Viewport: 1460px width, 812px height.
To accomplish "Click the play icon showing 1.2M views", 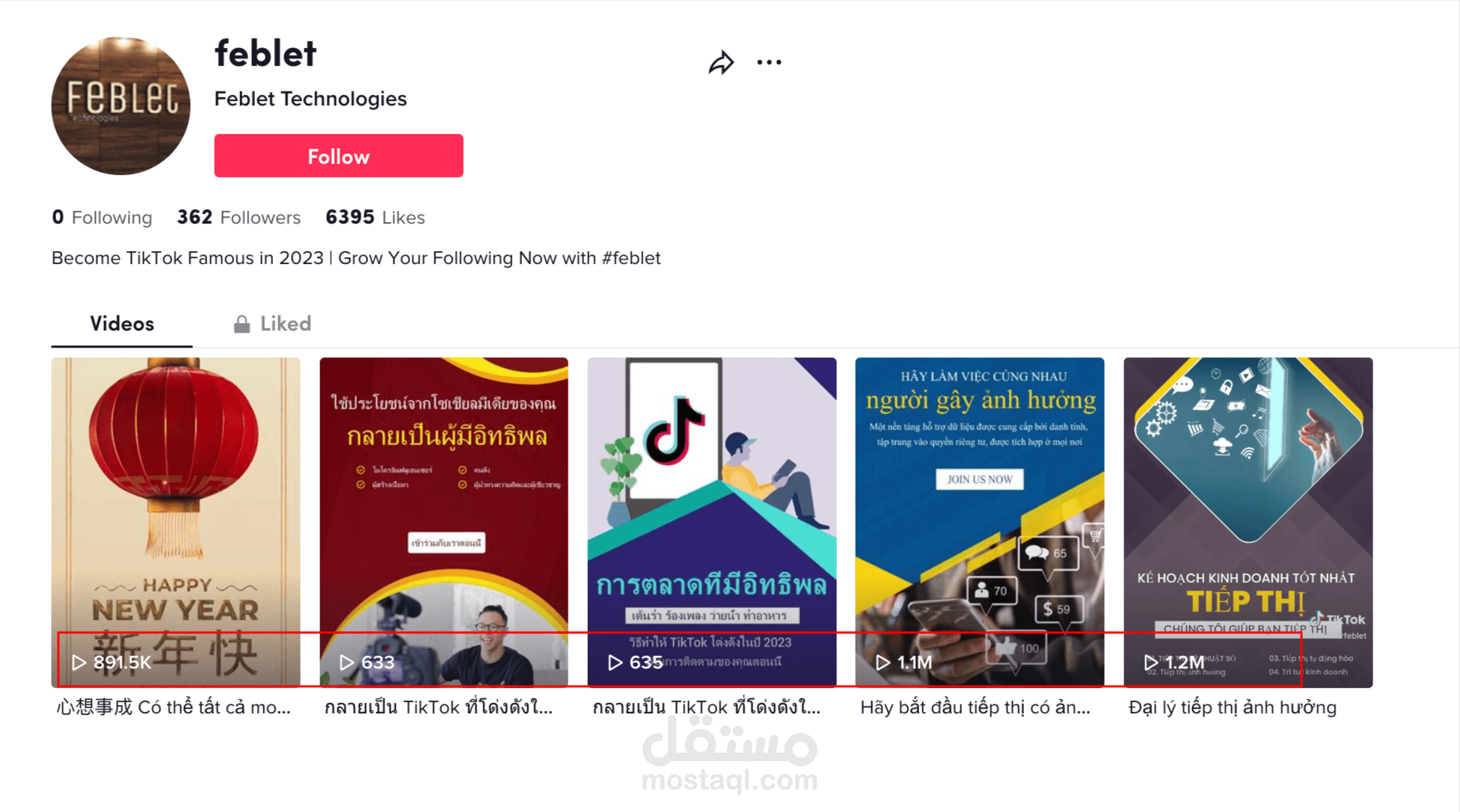I will (1151, 662).
